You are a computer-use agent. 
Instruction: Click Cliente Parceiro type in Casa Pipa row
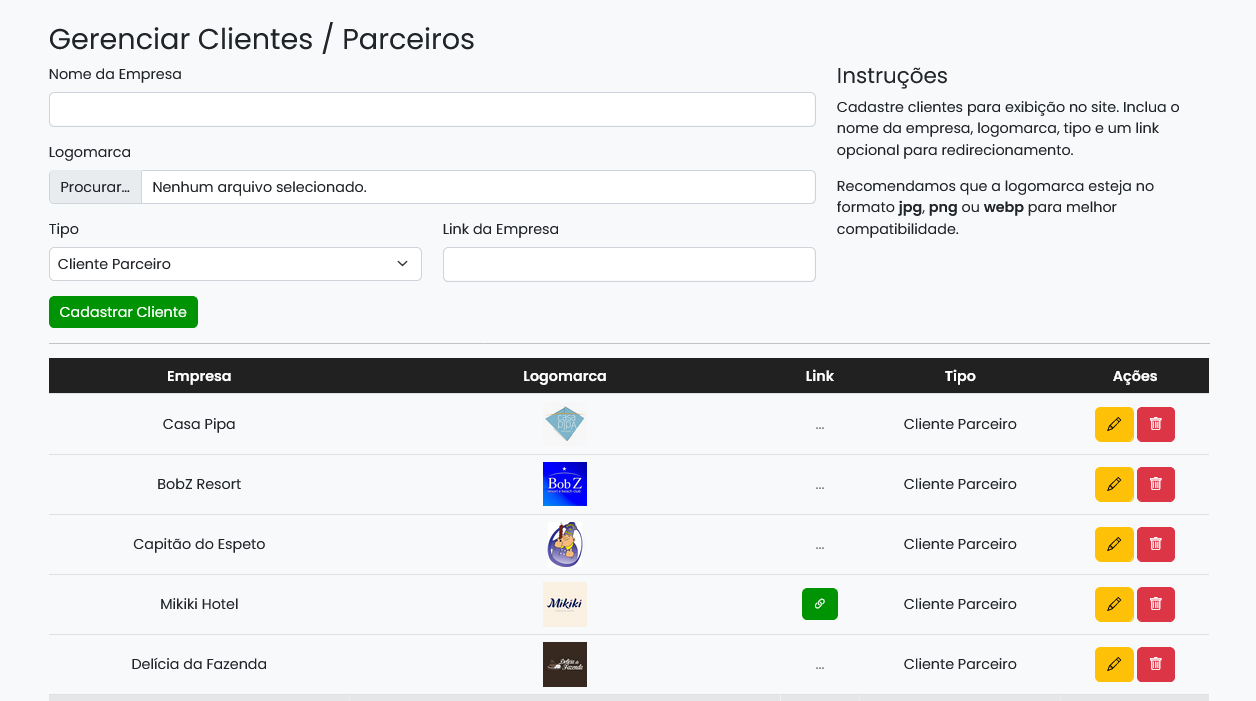[x=960, y=424]
